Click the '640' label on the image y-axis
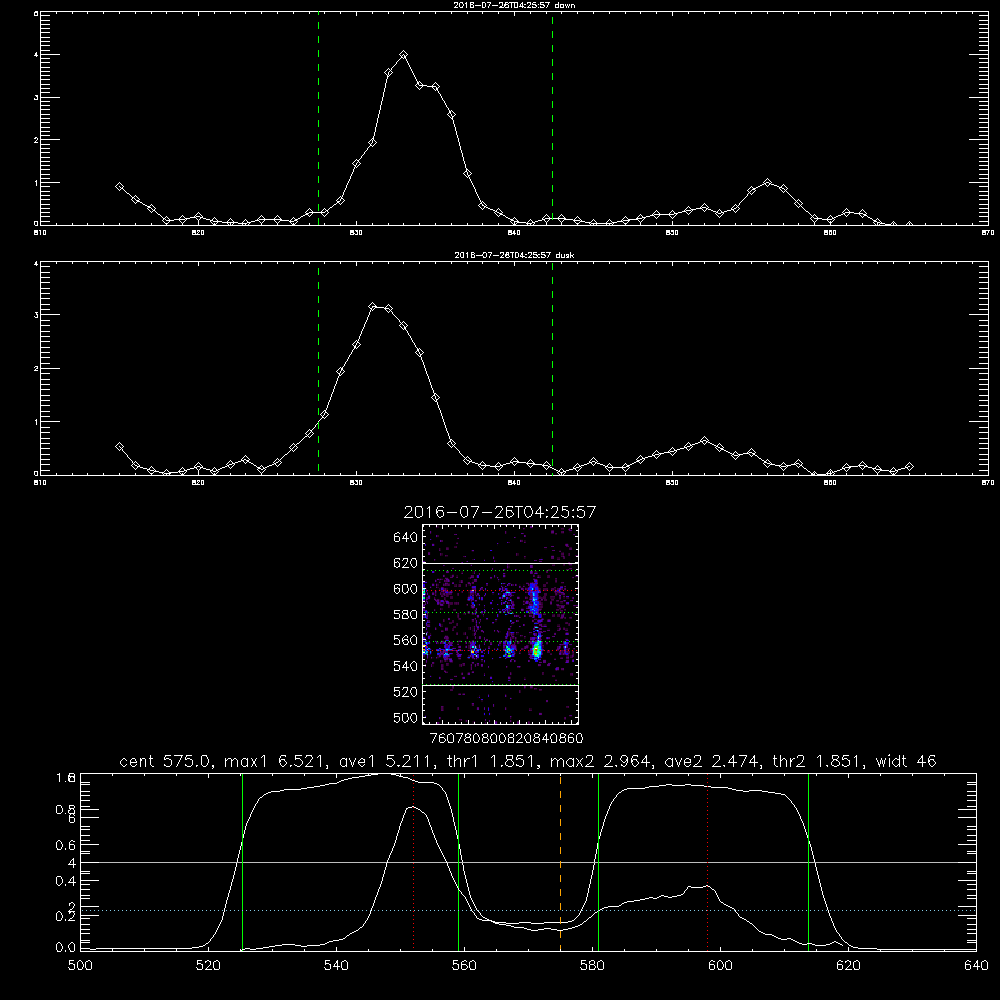Image resolution: width=1000 pixels, height=1000 pixels. pos(406,537)
